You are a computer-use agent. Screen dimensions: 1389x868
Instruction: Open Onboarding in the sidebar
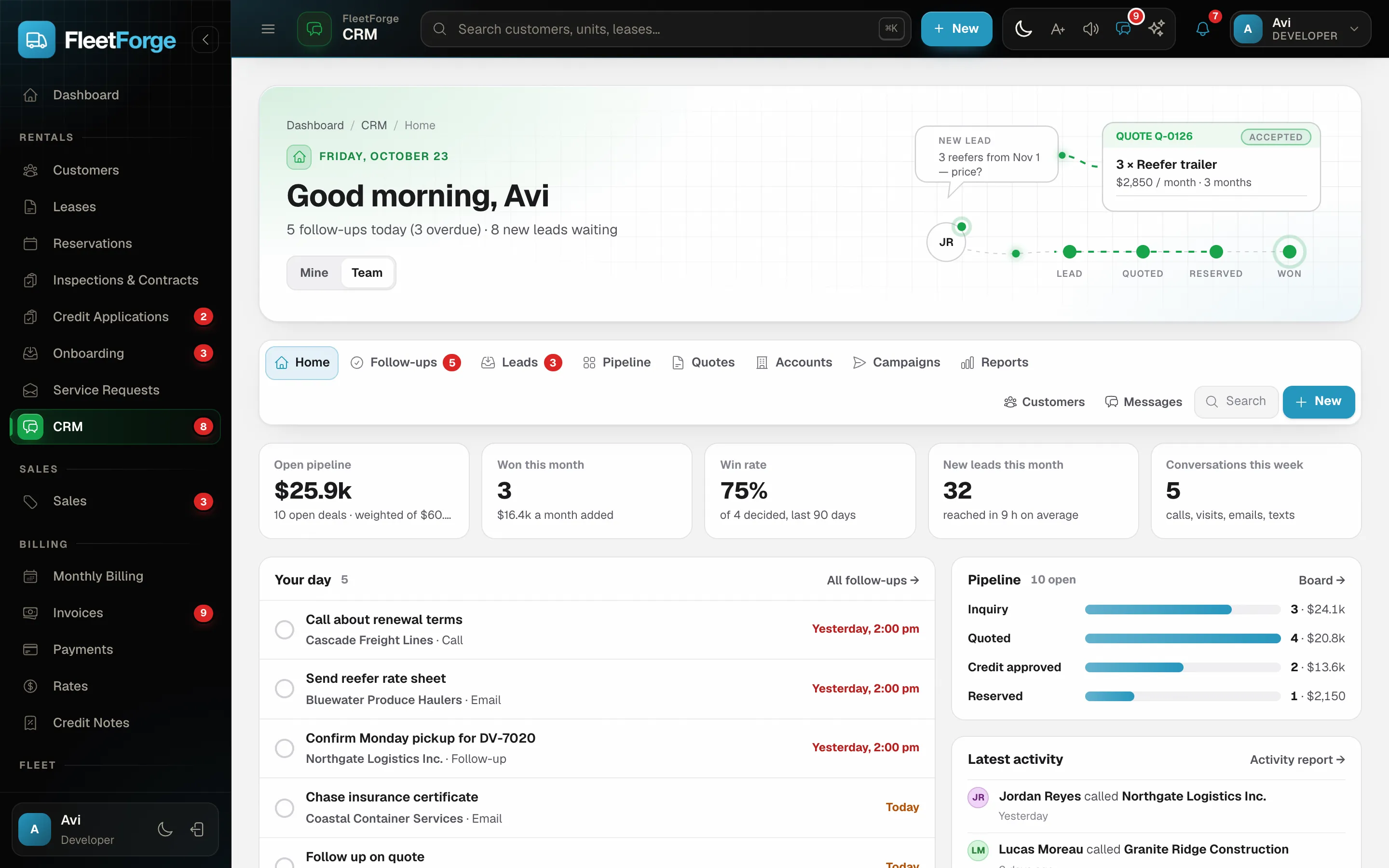(x=115, y=353)
